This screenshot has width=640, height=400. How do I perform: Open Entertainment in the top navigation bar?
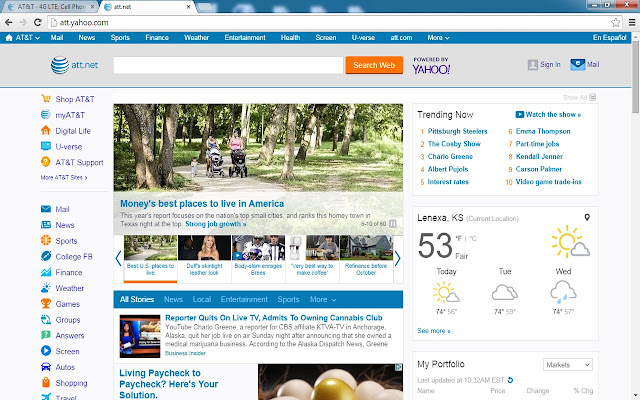click(245, 38)
